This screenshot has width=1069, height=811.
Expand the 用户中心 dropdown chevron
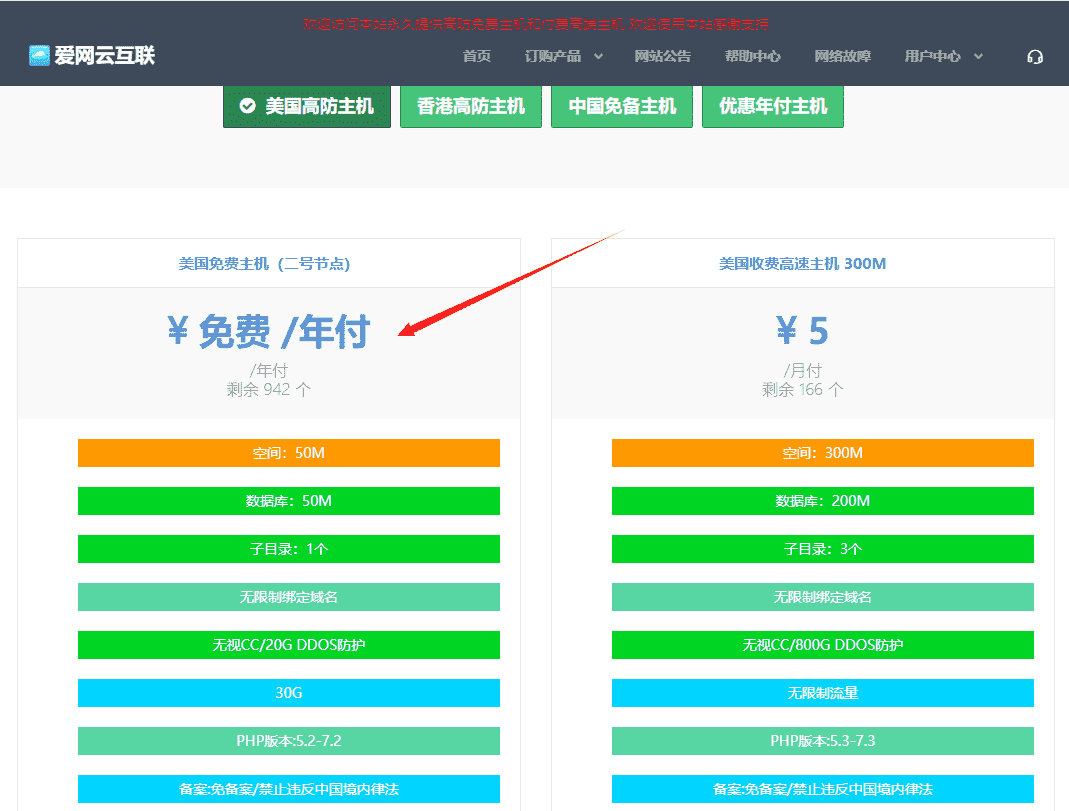coord(978,57)
